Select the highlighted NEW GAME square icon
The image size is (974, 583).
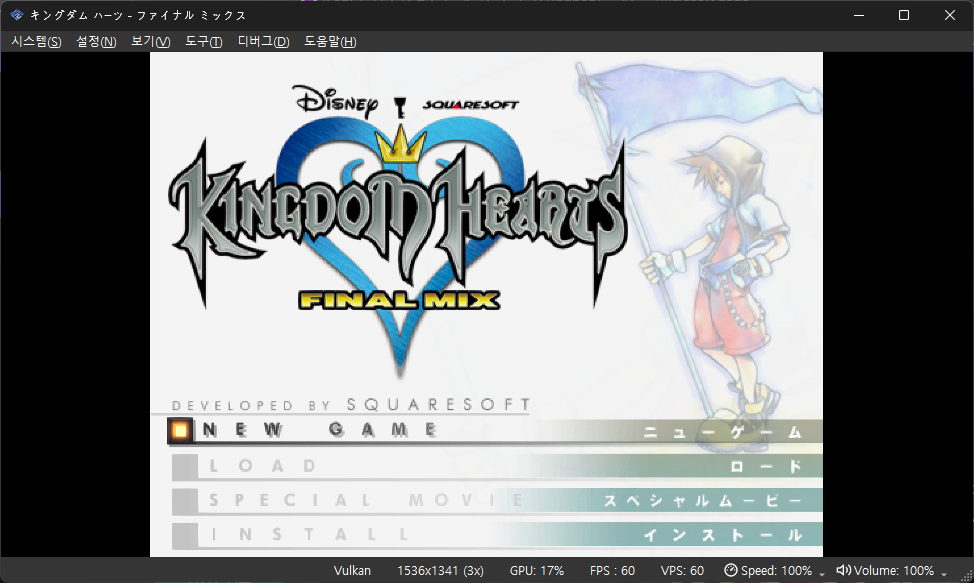click(x=180, y=430)
